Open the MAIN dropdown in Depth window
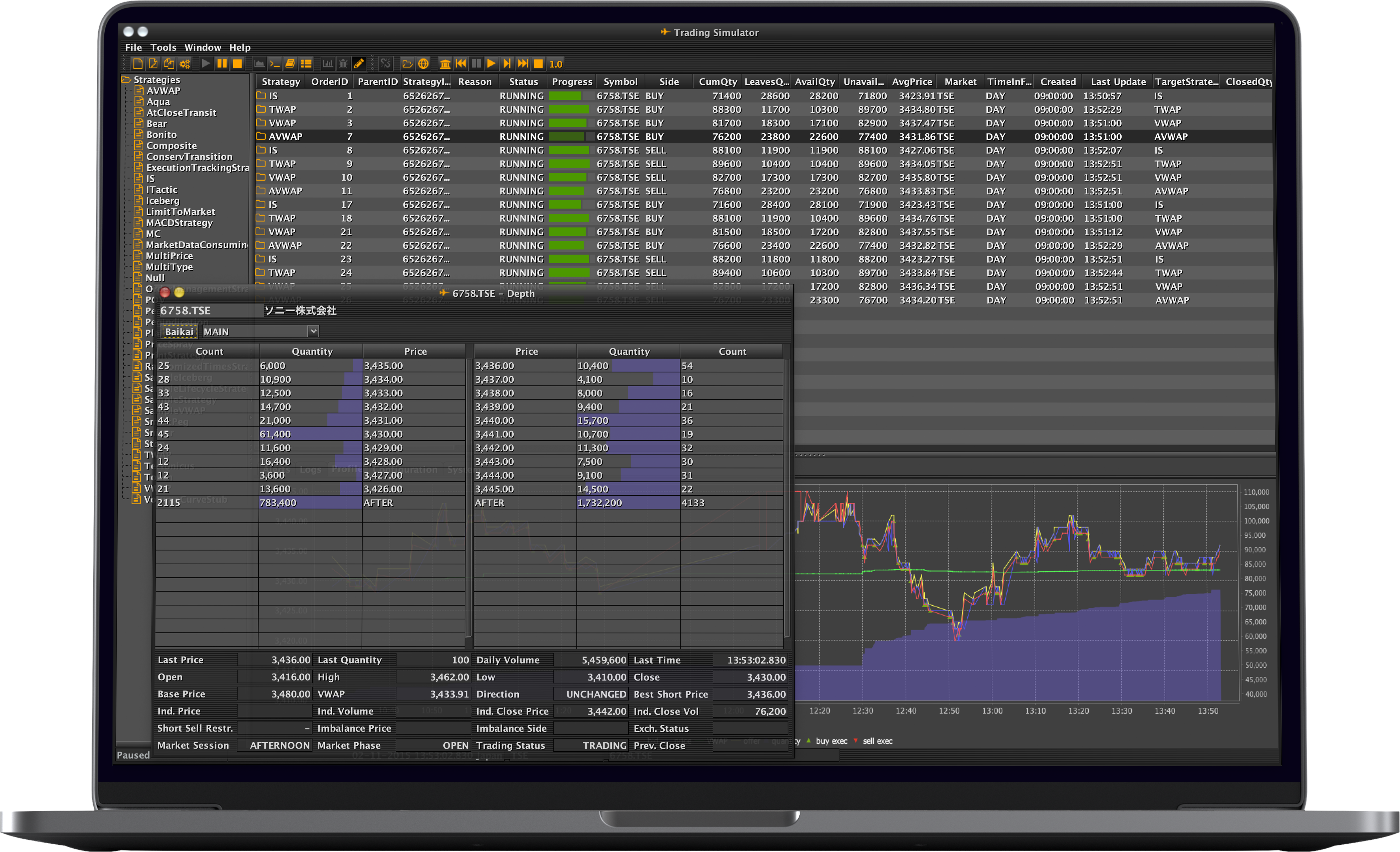1400x852 pixels. (x=312, y=331)
